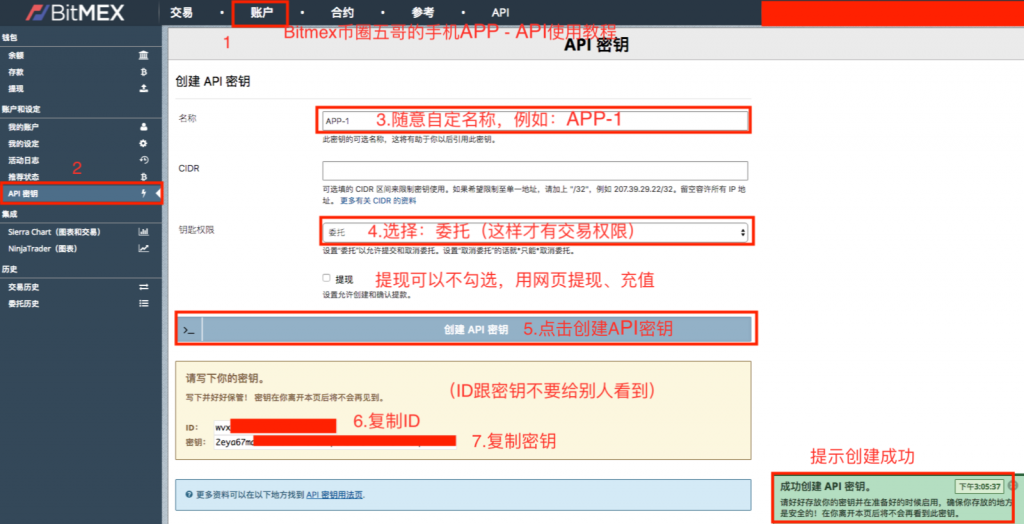The width and height of the screenshot is (1024, 524).
Task: Open the 交易 top menu
Action: click(181, 12)
